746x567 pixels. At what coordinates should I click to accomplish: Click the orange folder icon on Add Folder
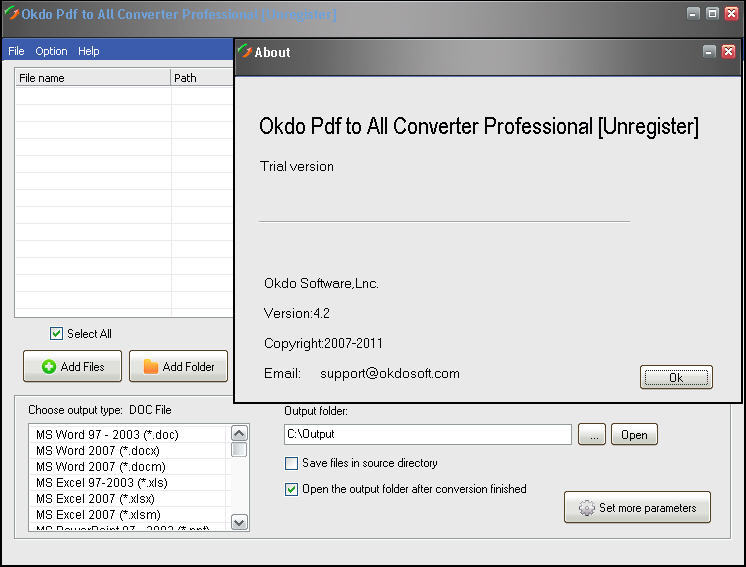click(x=151, y=366)
